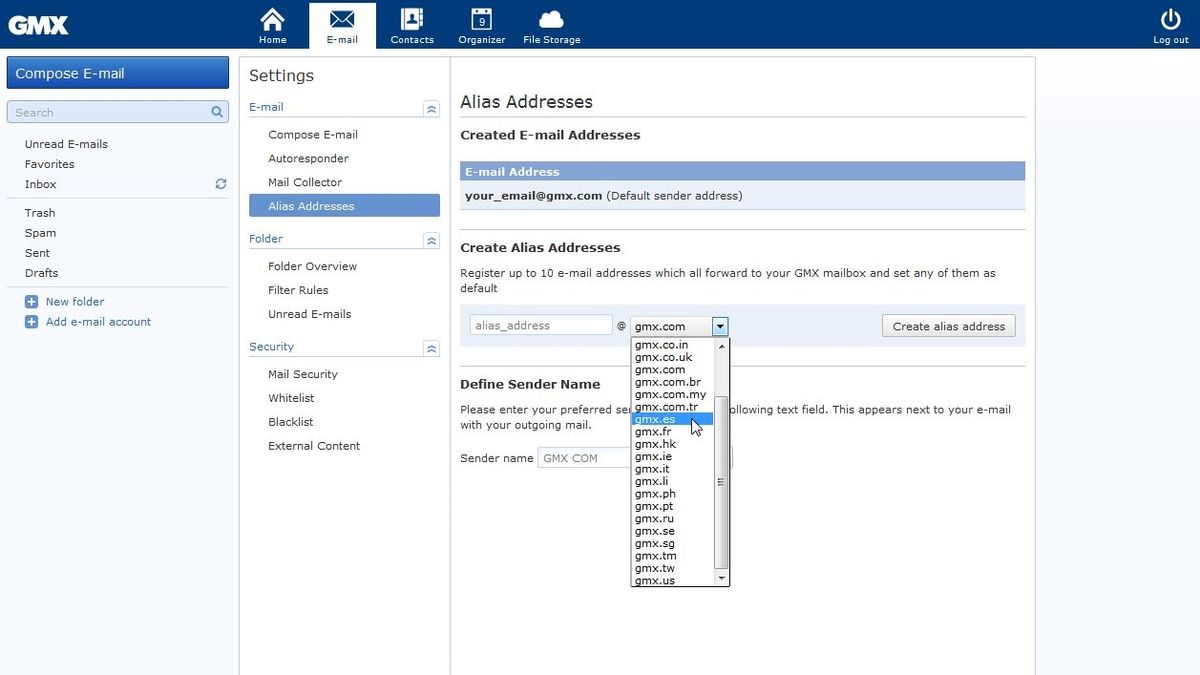Click the search magnifier icon

(216, 112)
